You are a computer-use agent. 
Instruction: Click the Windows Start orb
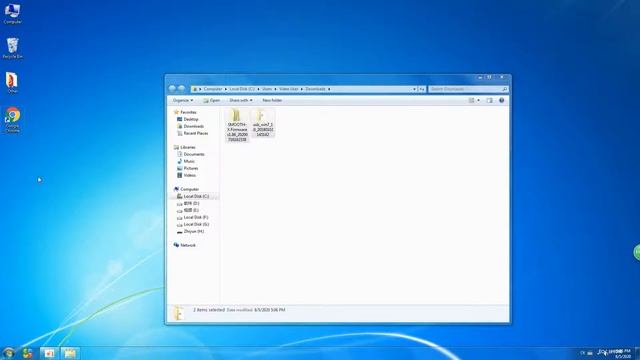coord(9,353)
